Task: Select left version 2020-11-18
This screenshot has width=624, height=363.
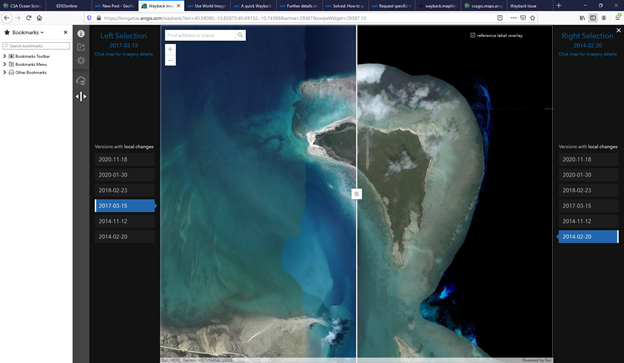Action: coord(125,159)
